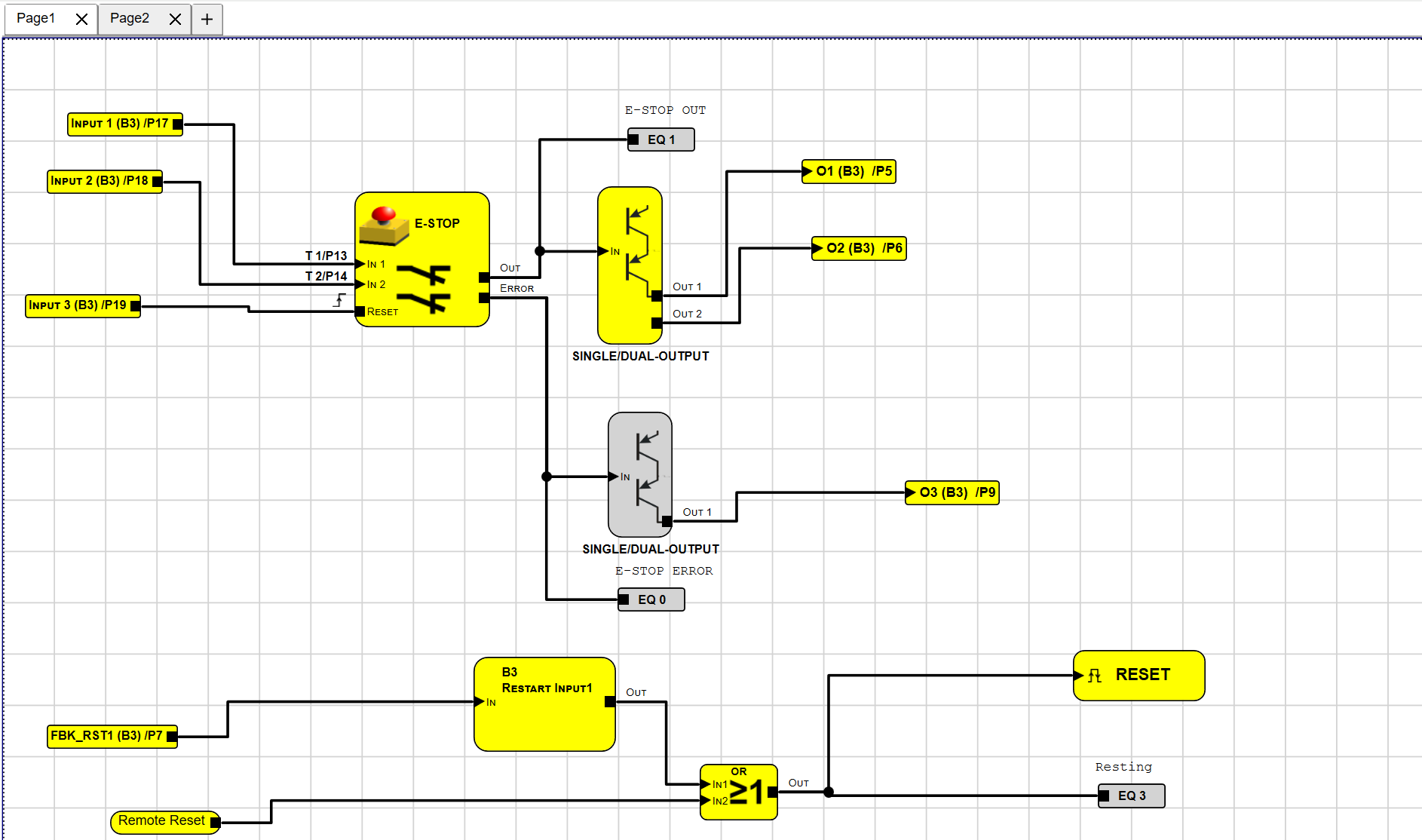Viewport: 1422px width, 840px height.
Task: Add a new page with plus button
Action: click(x=207, y=20)
